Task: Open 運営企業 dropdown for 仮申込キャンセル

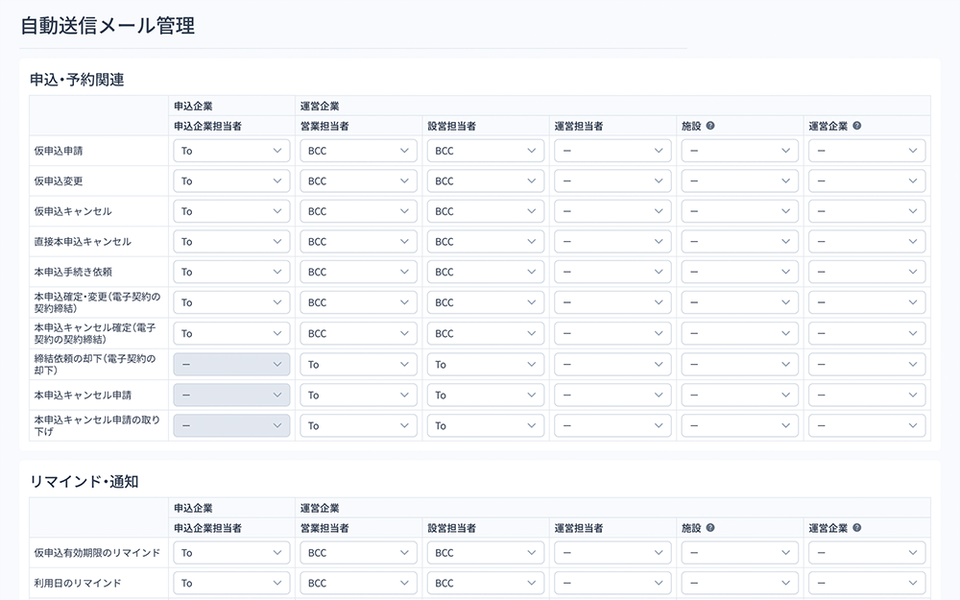Action: [866, 211]
